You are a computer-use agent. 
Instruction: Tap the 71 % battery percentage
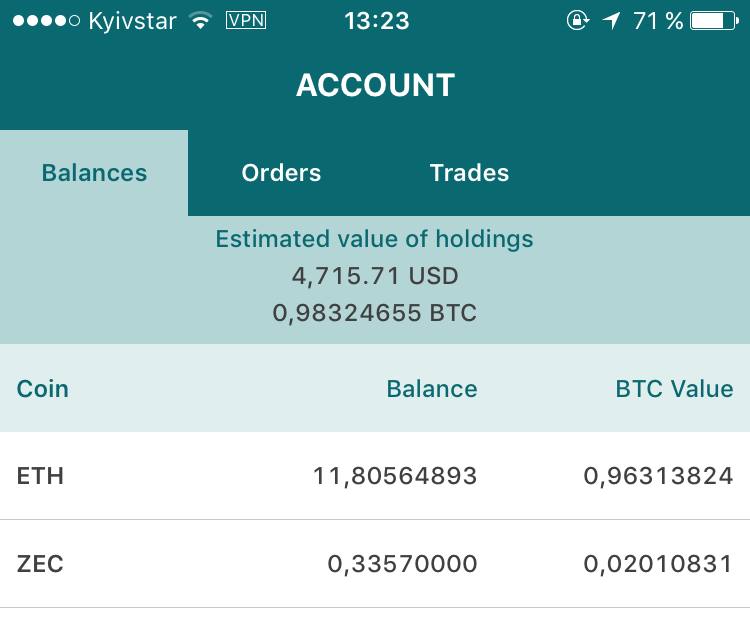click(x=658, y=21)
